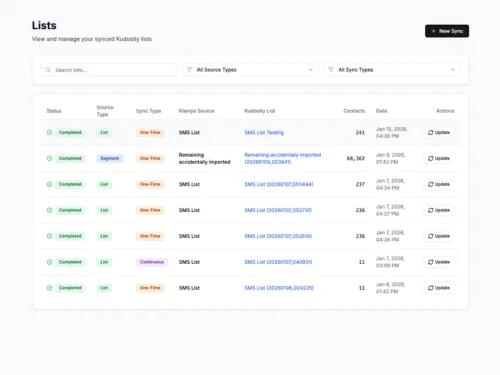
Task: Click List badge in the Continuous row
Action: click(104, 262)
